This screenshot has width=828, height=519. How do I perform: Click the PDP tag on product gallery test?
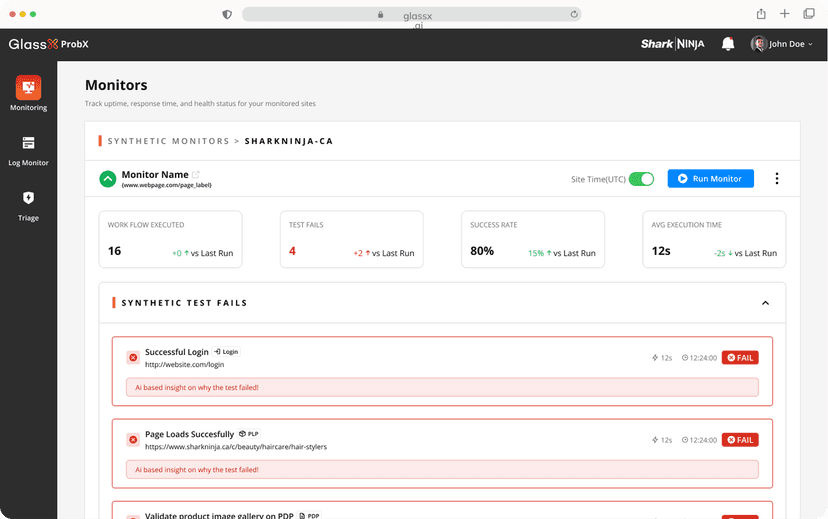[x=309, y=516]
